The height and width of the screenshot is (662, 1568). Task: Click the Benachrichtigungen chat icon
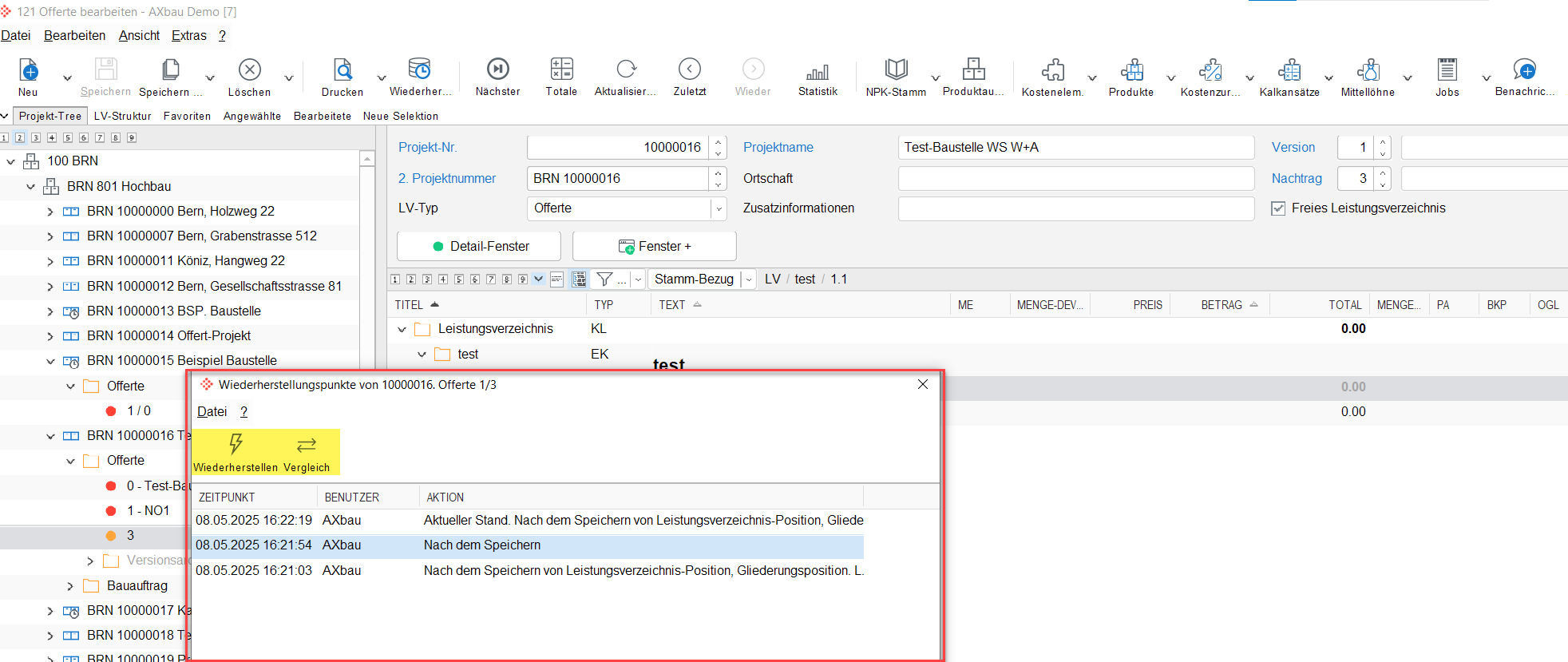coord(1525,70)
